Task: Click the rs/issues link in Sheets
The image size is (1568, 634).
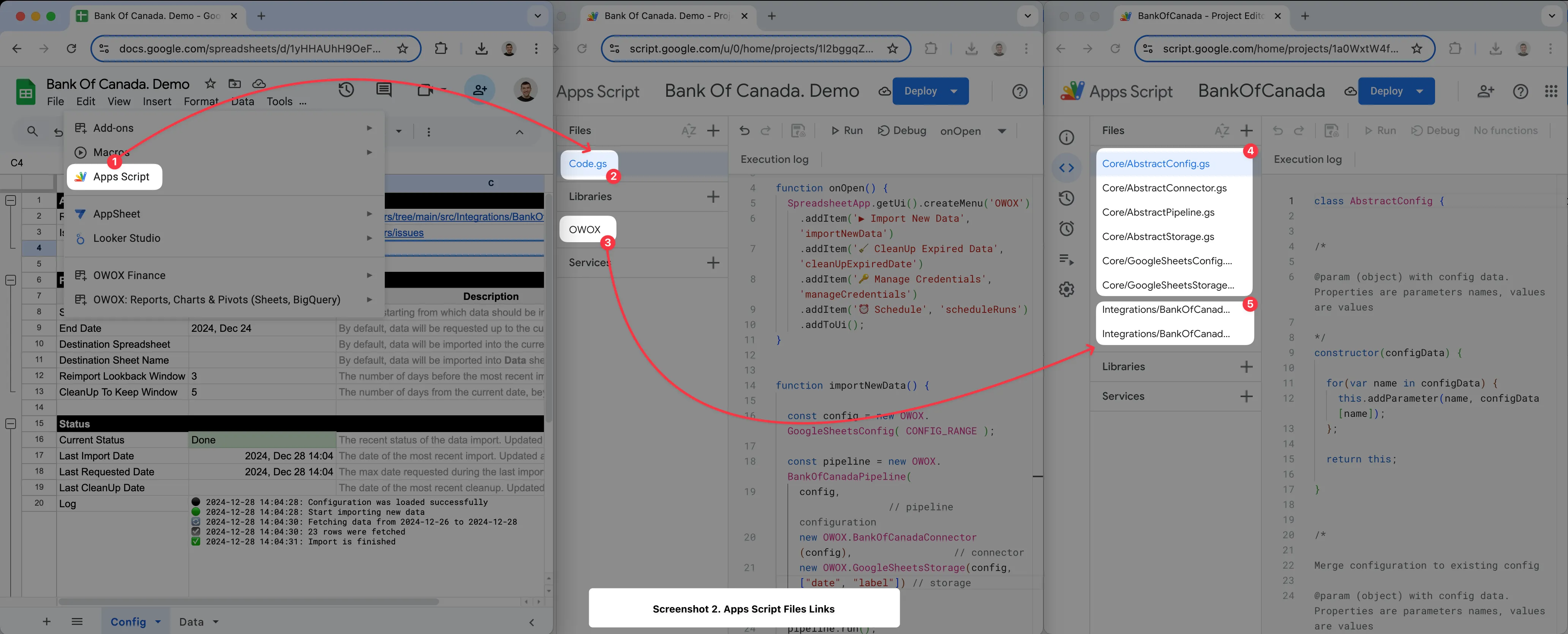Action: tap(405, 233)
